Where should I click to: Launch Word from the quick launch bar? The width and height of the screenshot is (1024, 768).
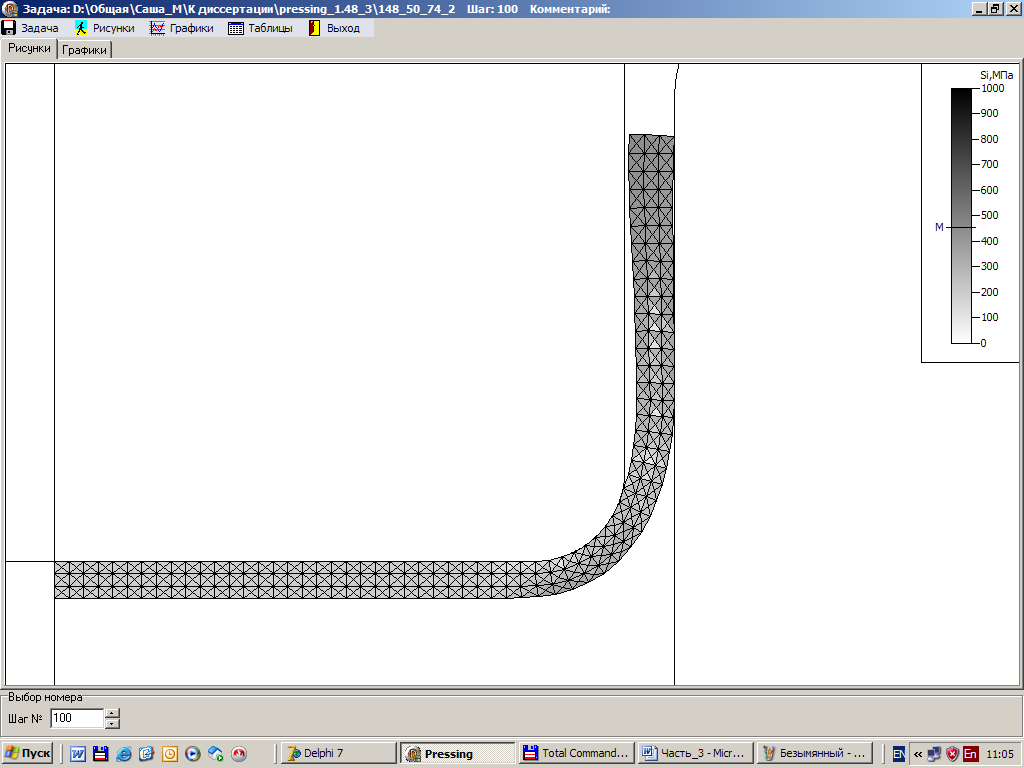[x=78, y=754]
